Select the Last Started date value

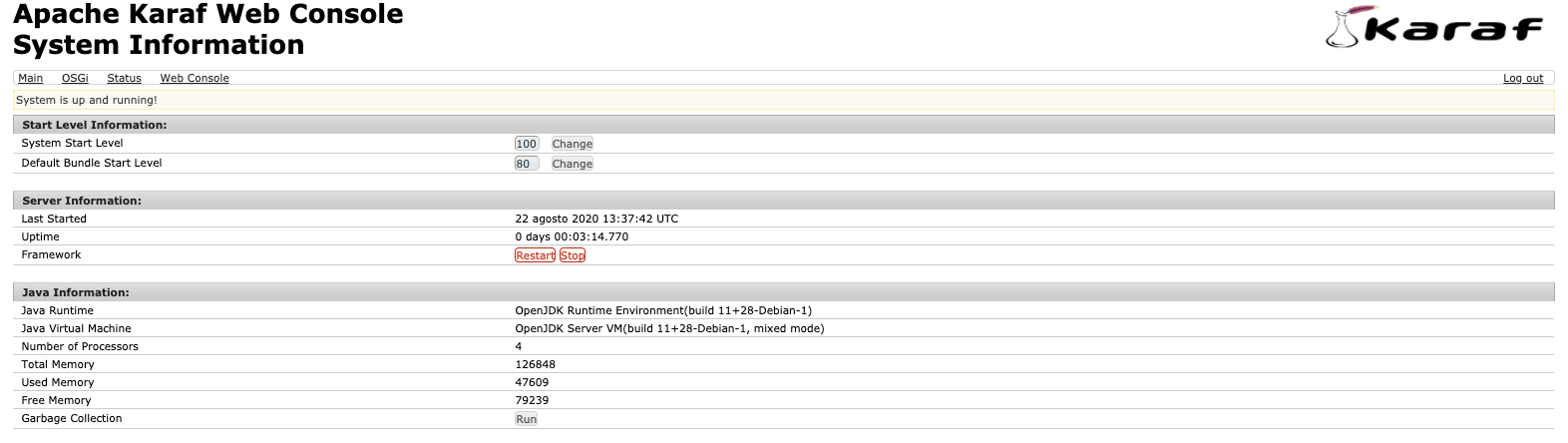pyautogui.click(x=596, y=219)
